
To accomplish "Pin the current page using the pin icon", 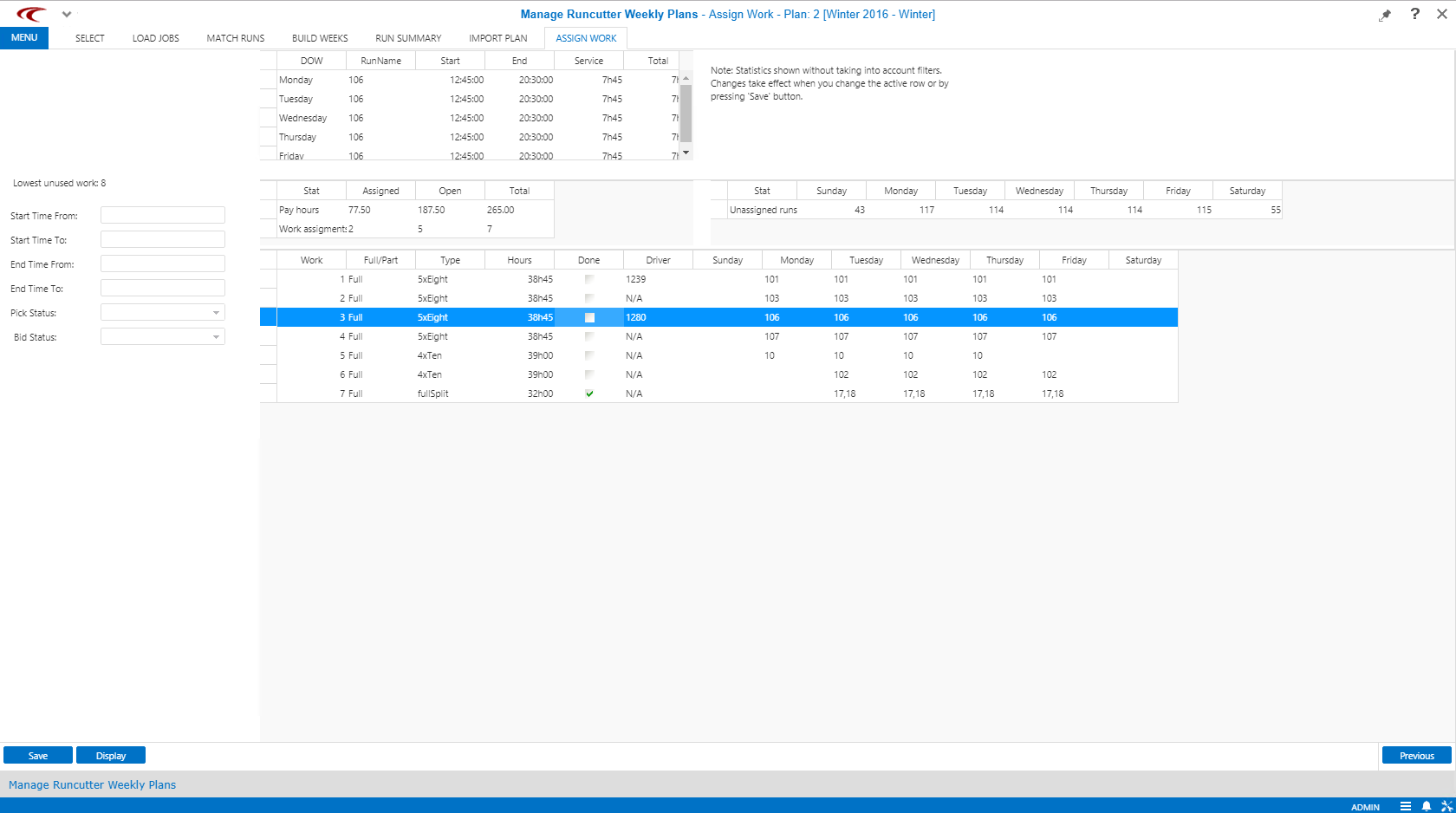I will pyautogui.click(x=1385, y=14).
